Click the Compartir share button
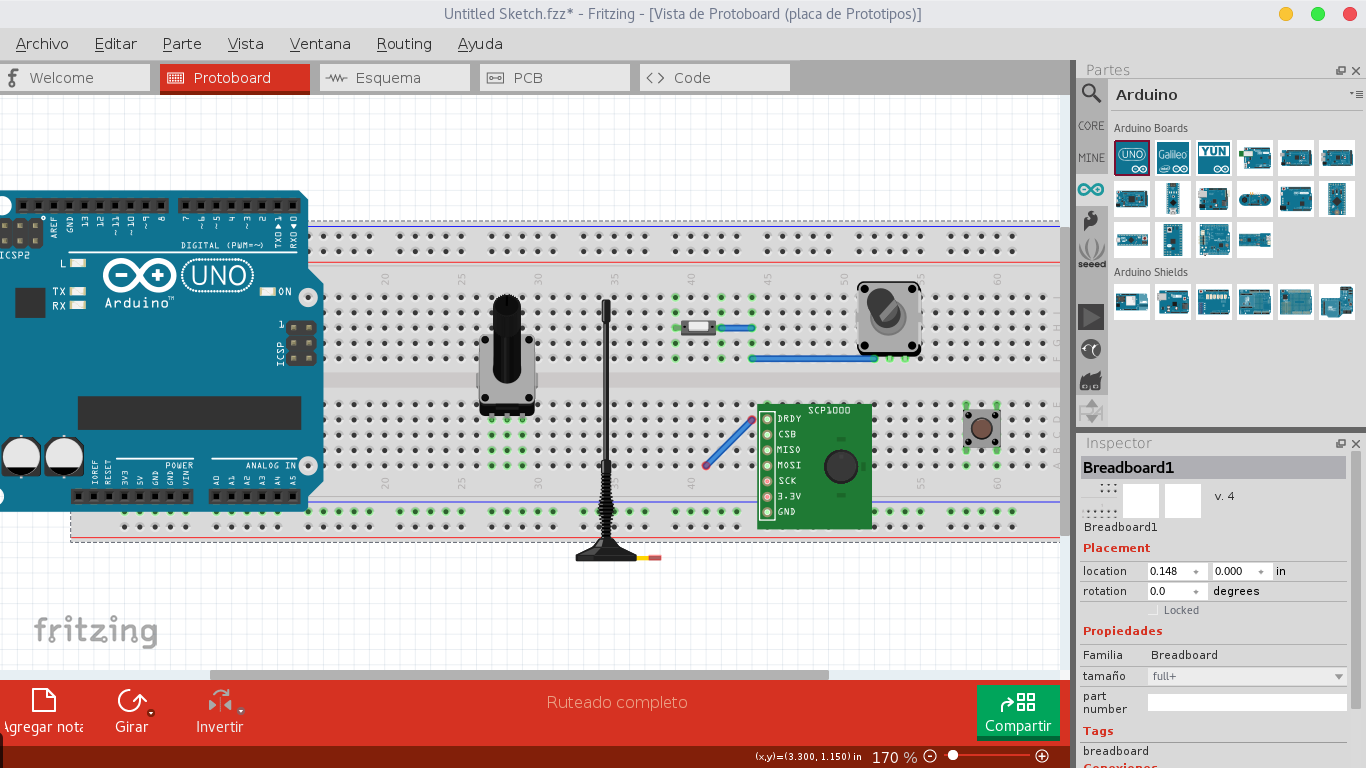 coord(1018,712)
